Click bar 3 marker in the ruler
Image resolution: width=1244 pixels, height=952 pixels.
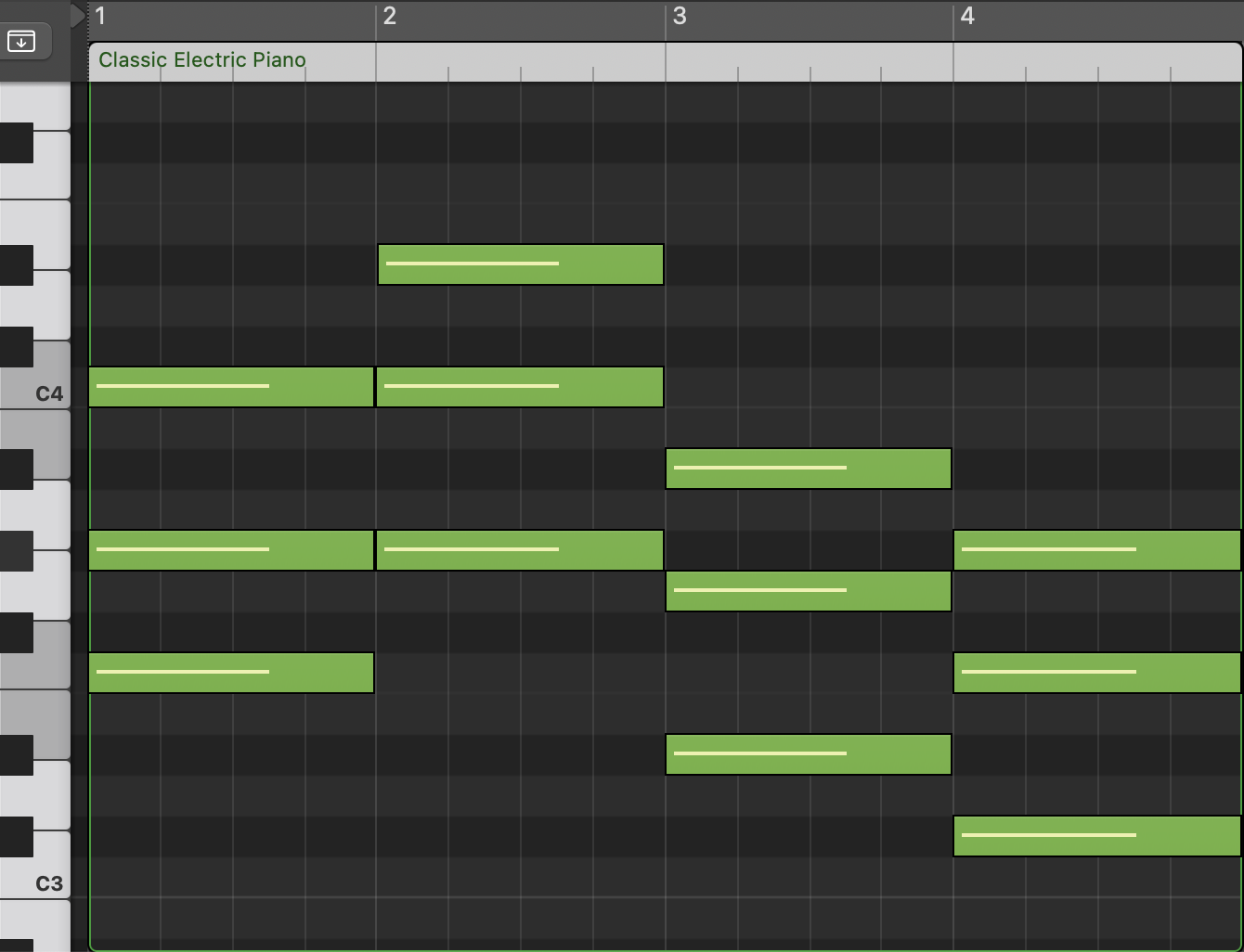pyautogui.click(x=680, y=17)
